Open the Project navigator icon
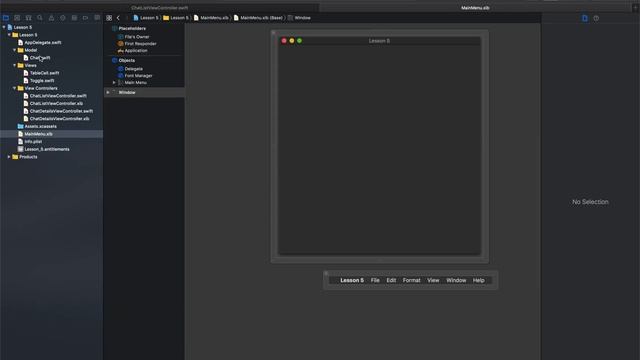640x360 pixels. coord(6,18)
